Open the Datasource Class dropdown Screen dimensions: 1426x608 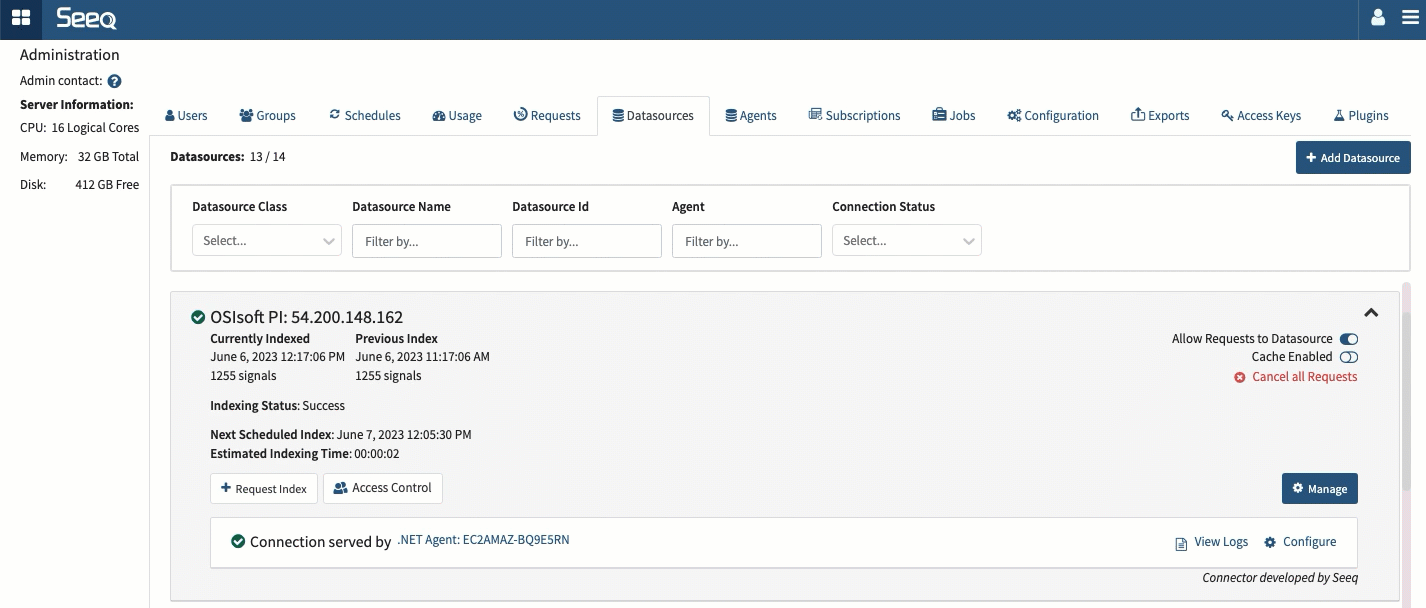(x=266, y=241)
